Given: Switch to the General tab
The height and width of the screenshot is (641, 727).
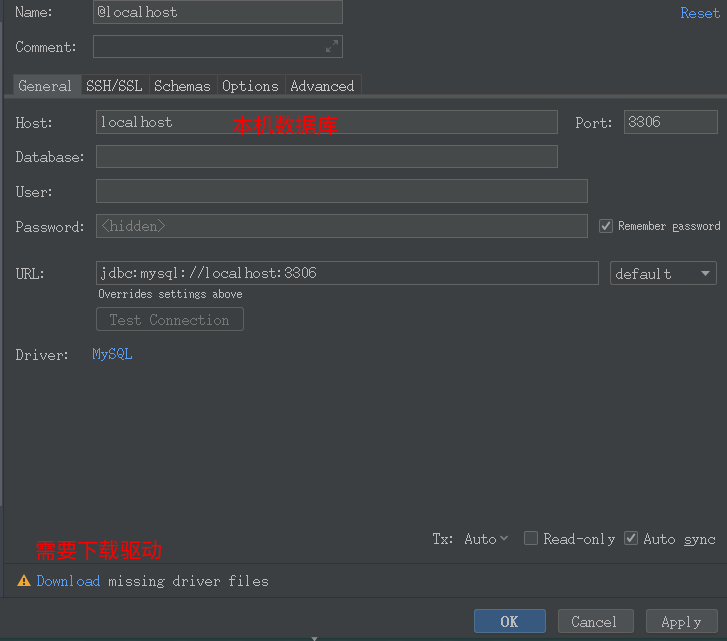Looking at the screenshot, I should coord(45,86).
